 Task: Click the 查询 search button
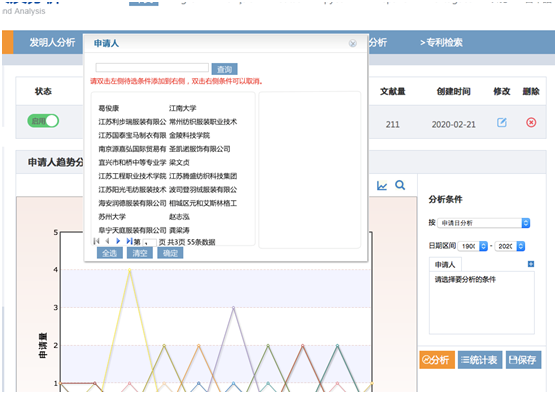coord(224,69)
